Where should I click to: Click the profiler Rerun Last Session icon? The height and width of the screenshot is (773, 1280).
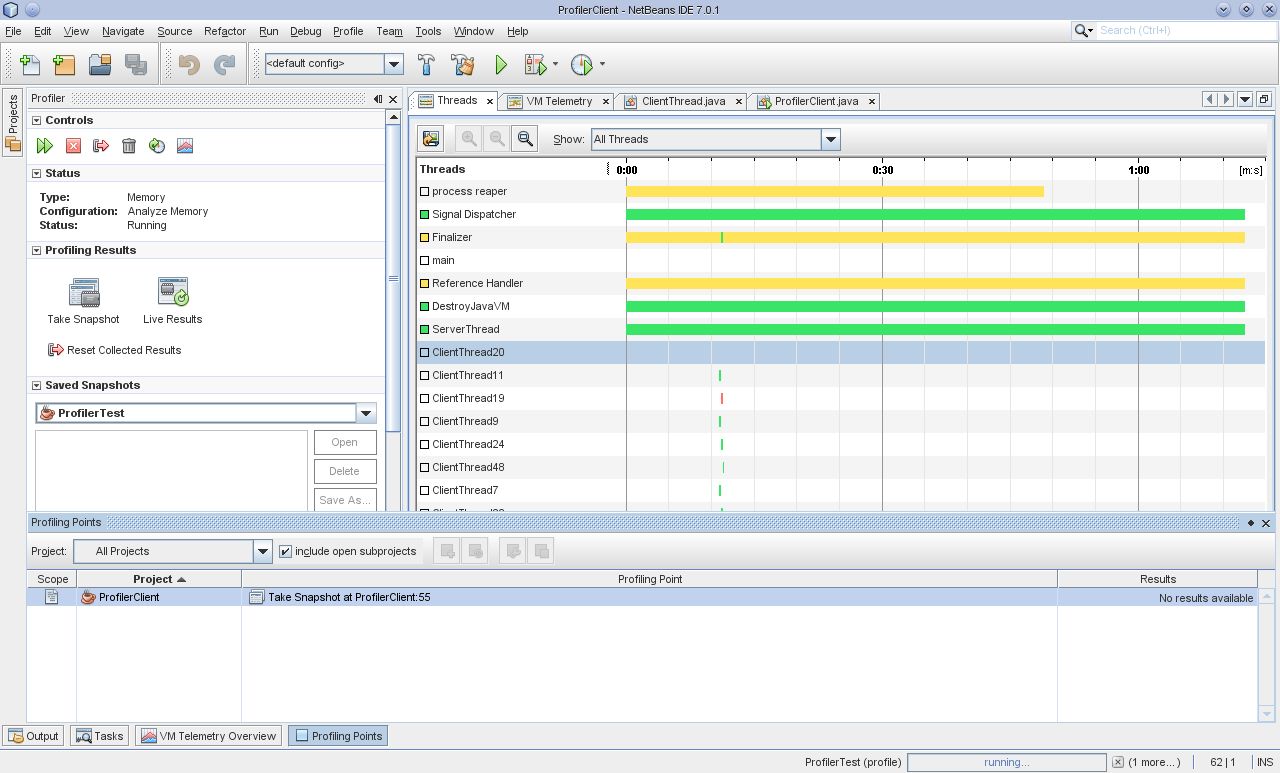tap(45, 146)
